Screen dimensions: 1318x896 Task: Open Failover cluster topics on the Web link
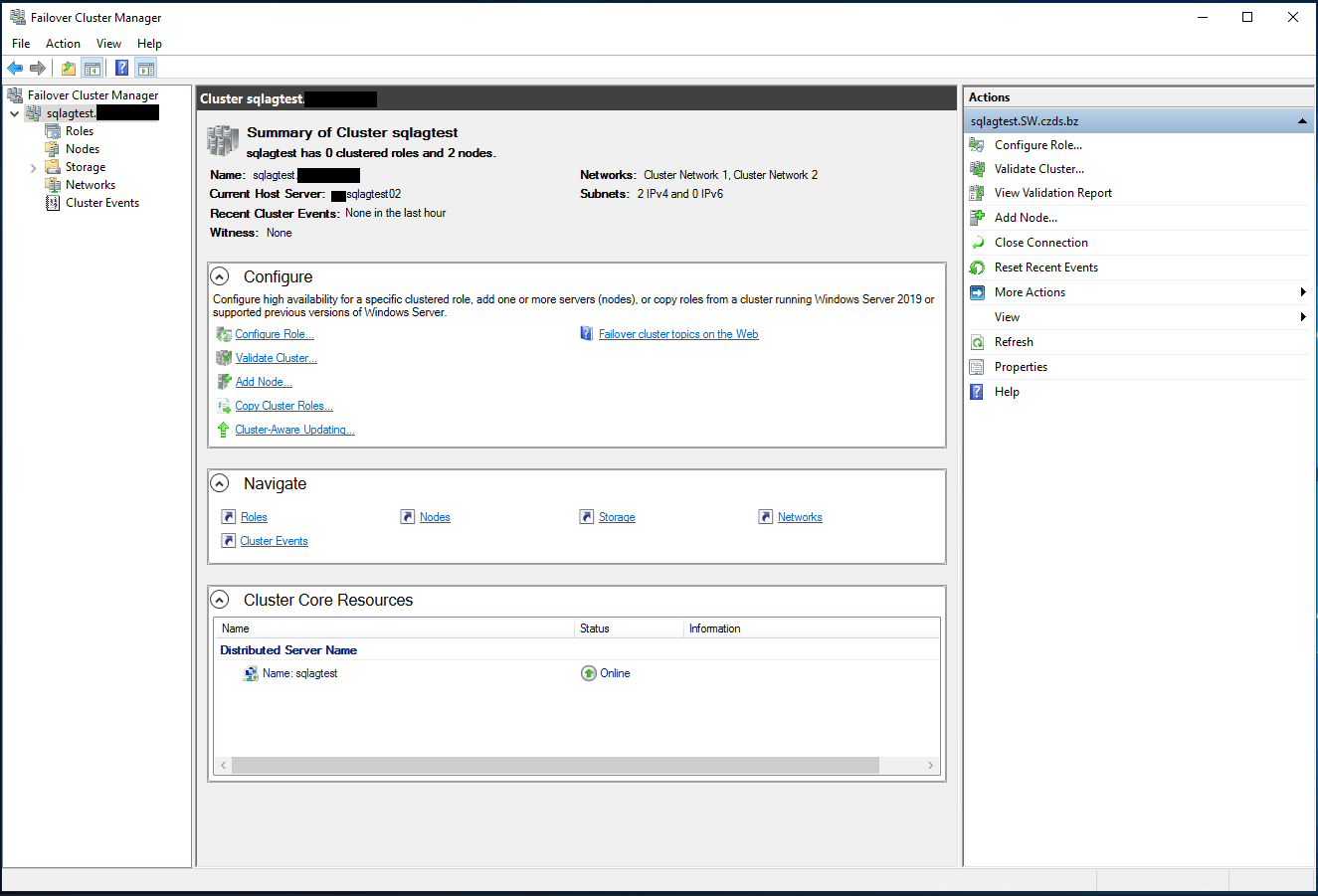point(678,334)
